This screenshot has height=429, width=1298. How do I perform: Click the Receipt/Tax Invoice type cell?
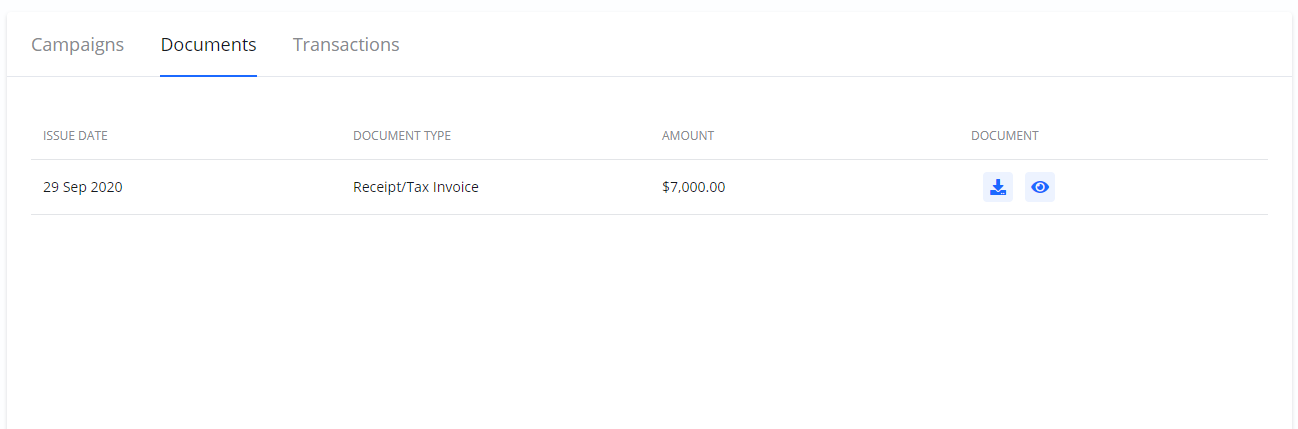416,187
